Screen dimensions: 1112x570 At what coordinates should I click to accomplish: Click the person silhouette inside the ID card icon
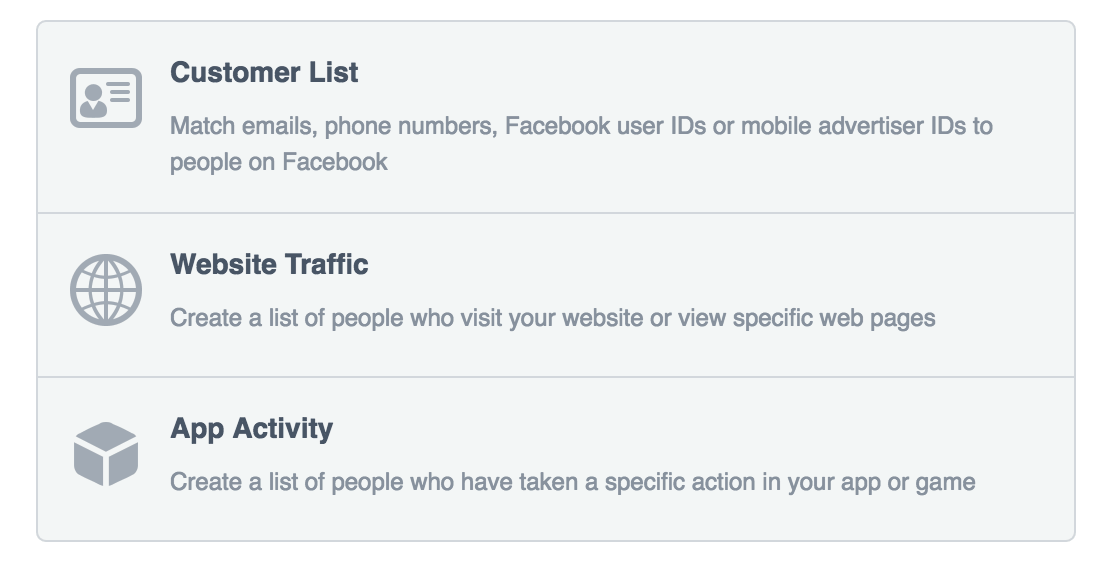pos(93,102)
